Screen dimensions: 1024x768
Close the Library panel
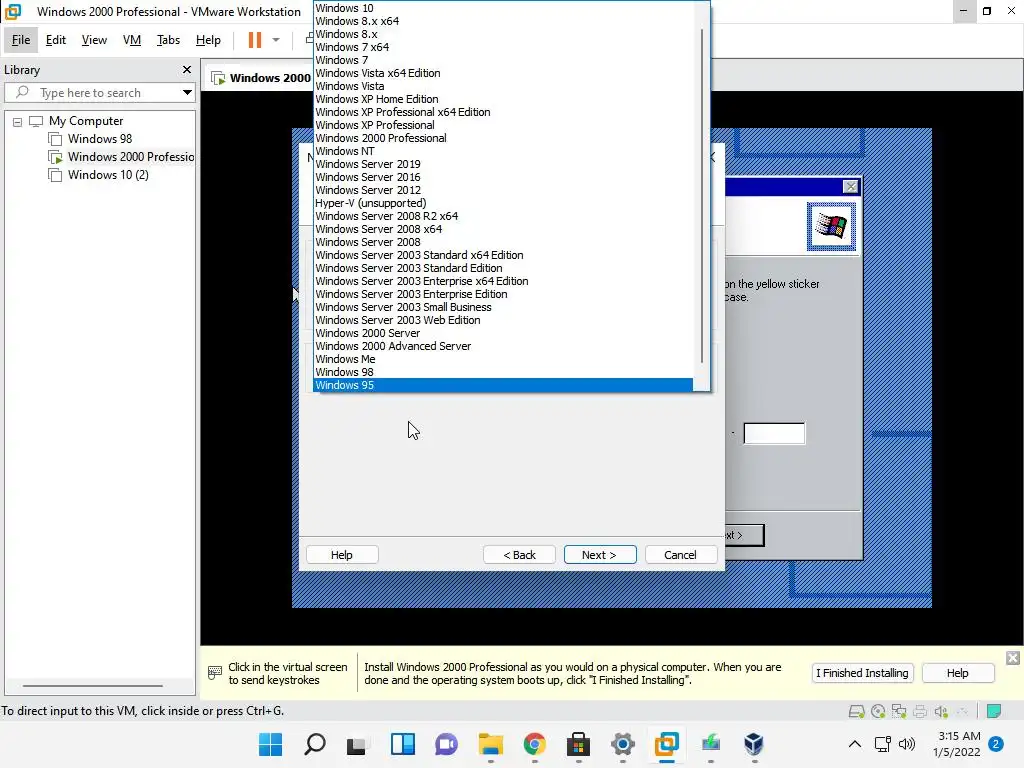pyautogui.click(x=187, y=69)
